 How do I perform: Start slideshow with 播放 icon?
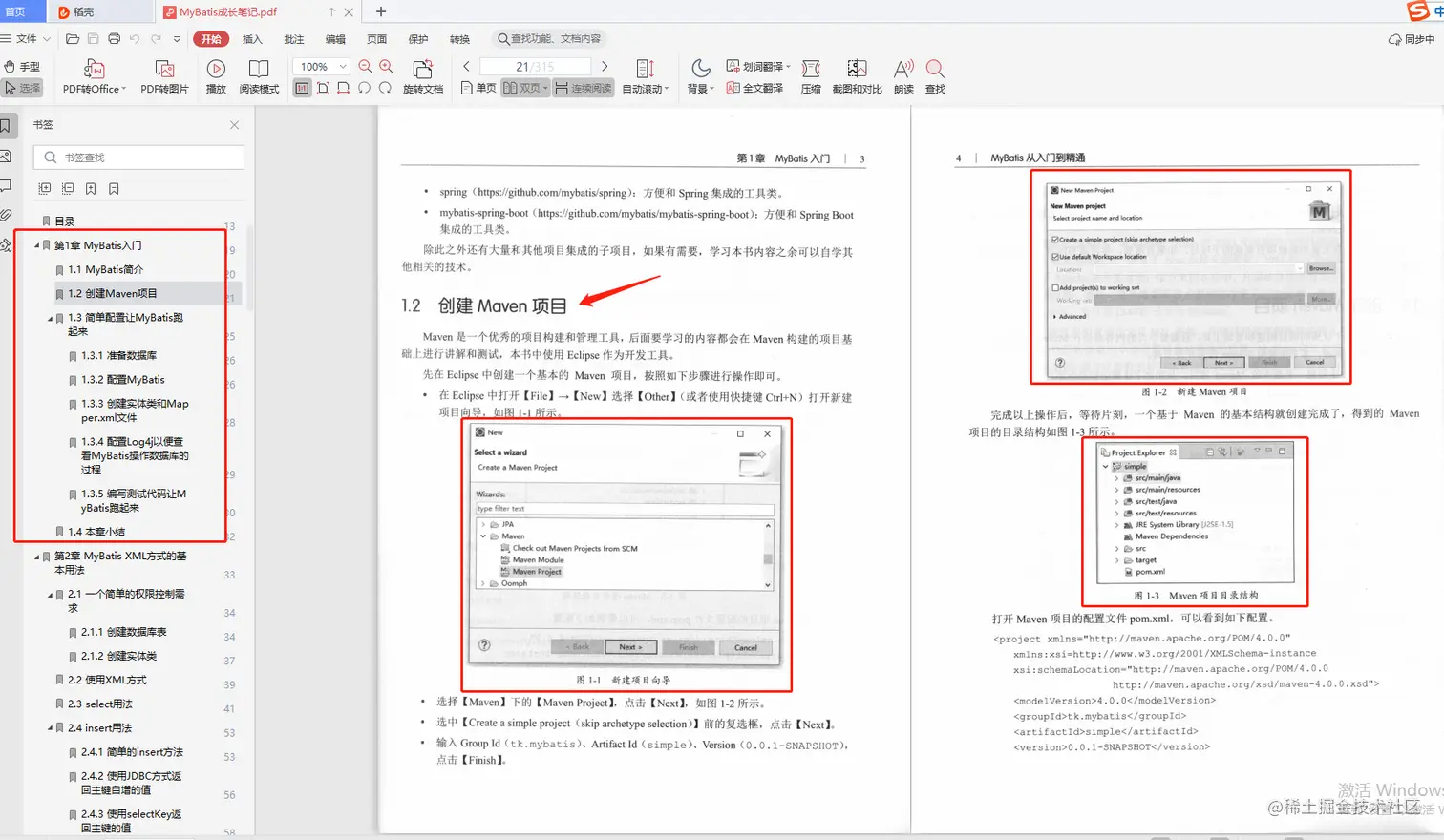216,76
